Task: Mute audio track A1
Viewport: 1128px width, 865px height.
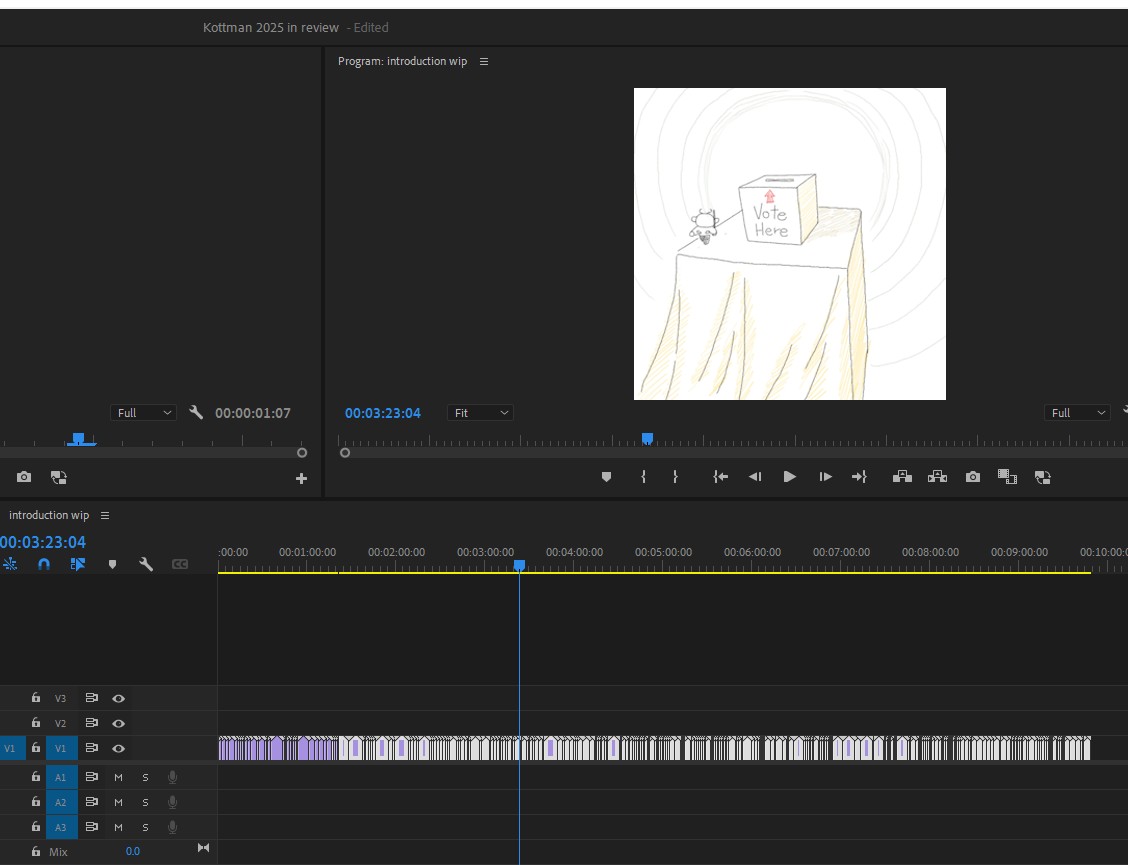Action: coord(118,777)
